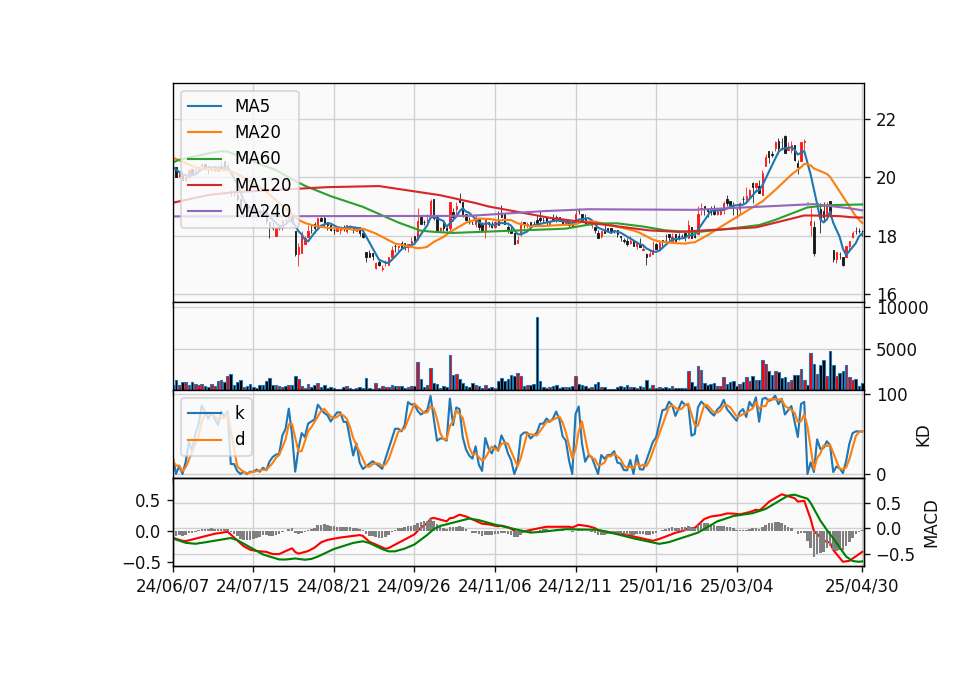Image resolution: width=960 pixels, height=690 pixels.
Task: Click the price axis value 18
Action: [886, 236]
